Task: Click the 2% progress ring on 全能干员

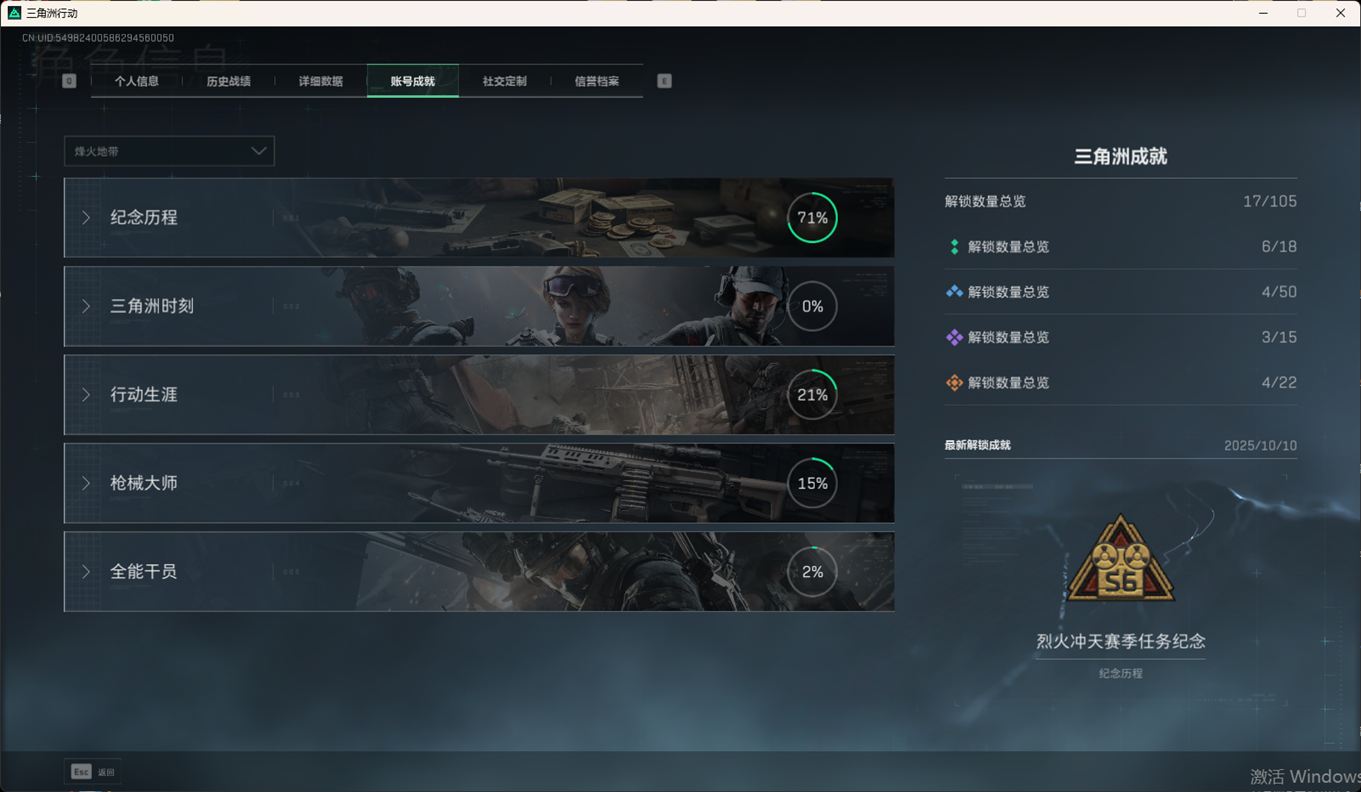Action: coord(812,572)
